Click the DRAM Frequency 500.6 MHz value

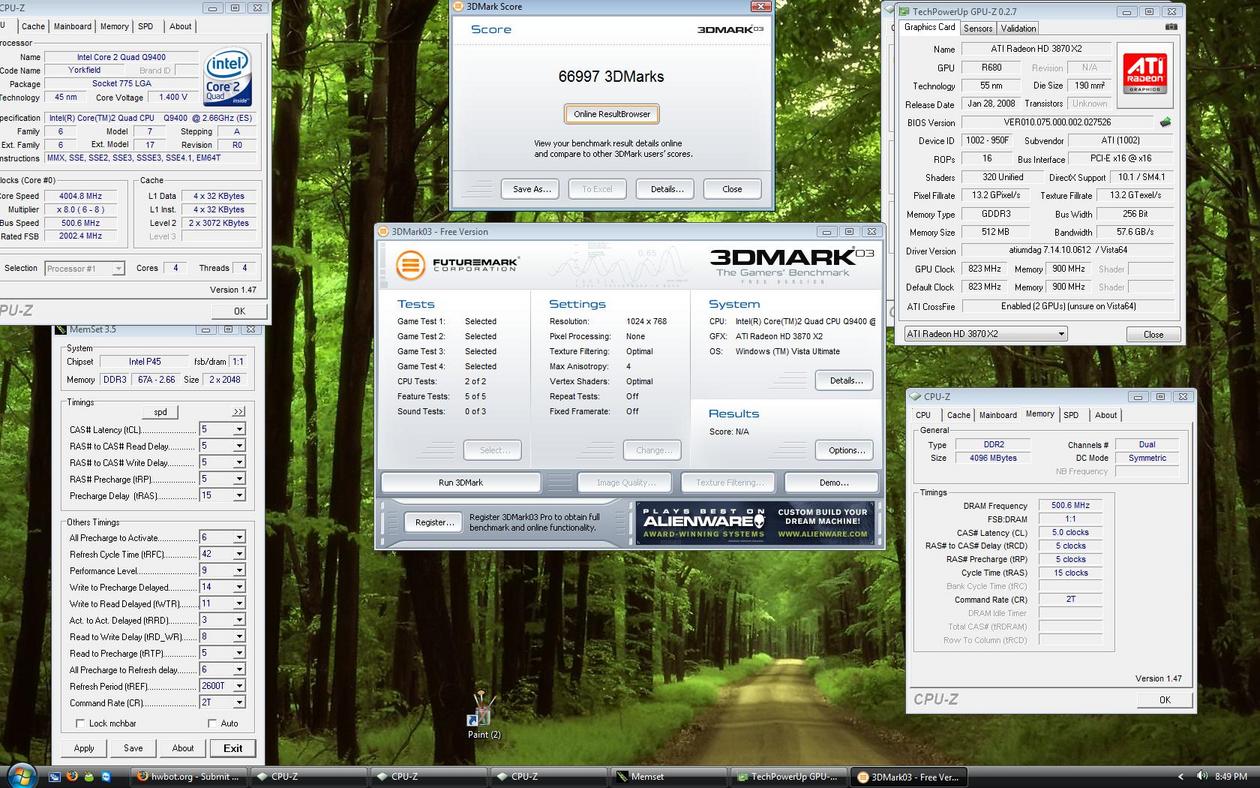[x=1070, y=506]
